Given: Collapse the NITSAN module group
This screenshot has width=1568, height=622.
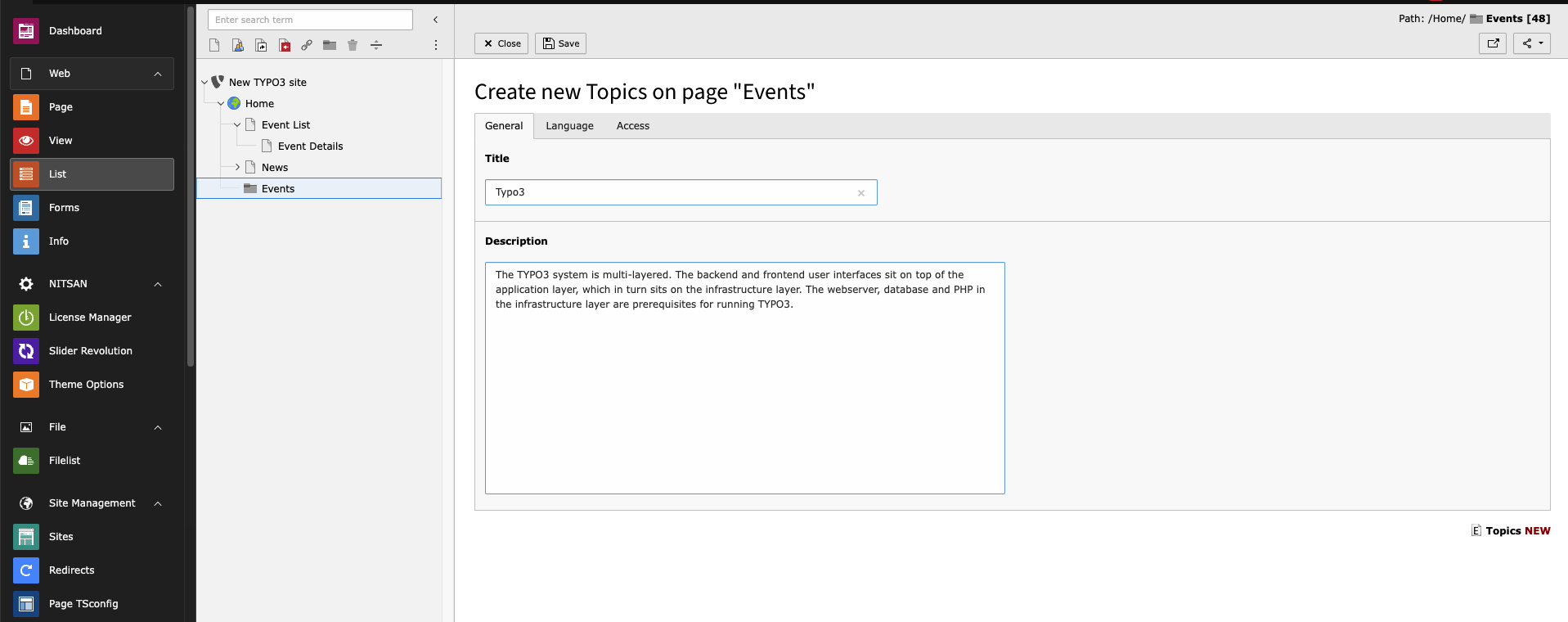Looking at the screenshot, I should tap(158, 284).
